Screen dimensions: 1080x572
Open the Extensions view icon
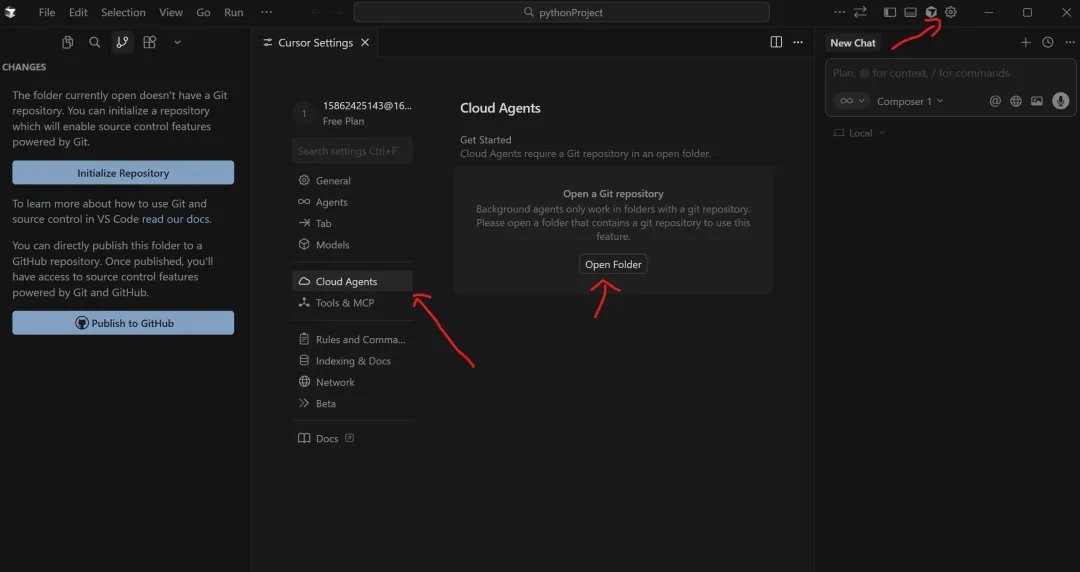(150, 42)
